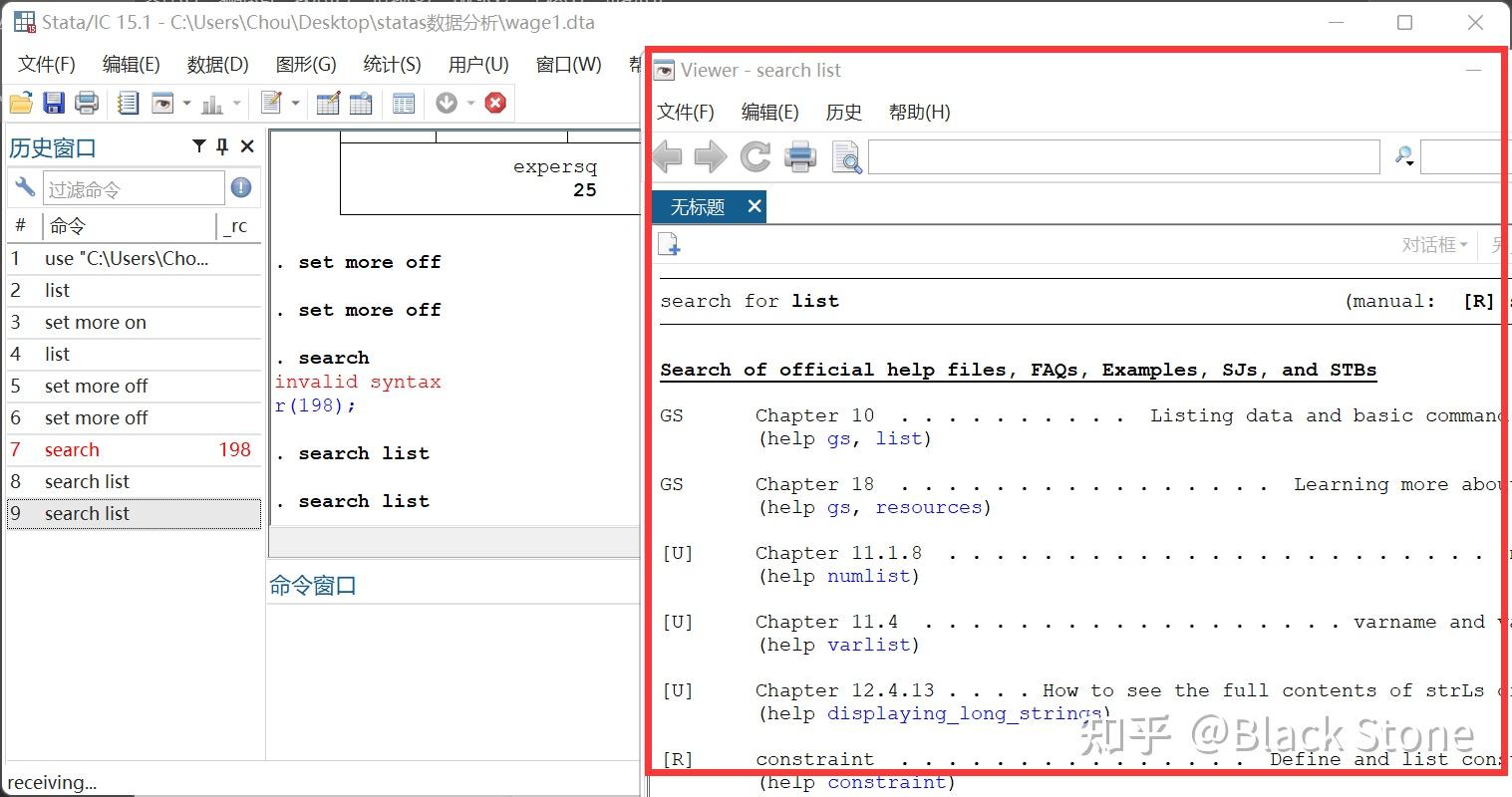Close the History window panel
The width and height of the screenshot is (1512, 797).
(247, 146)
